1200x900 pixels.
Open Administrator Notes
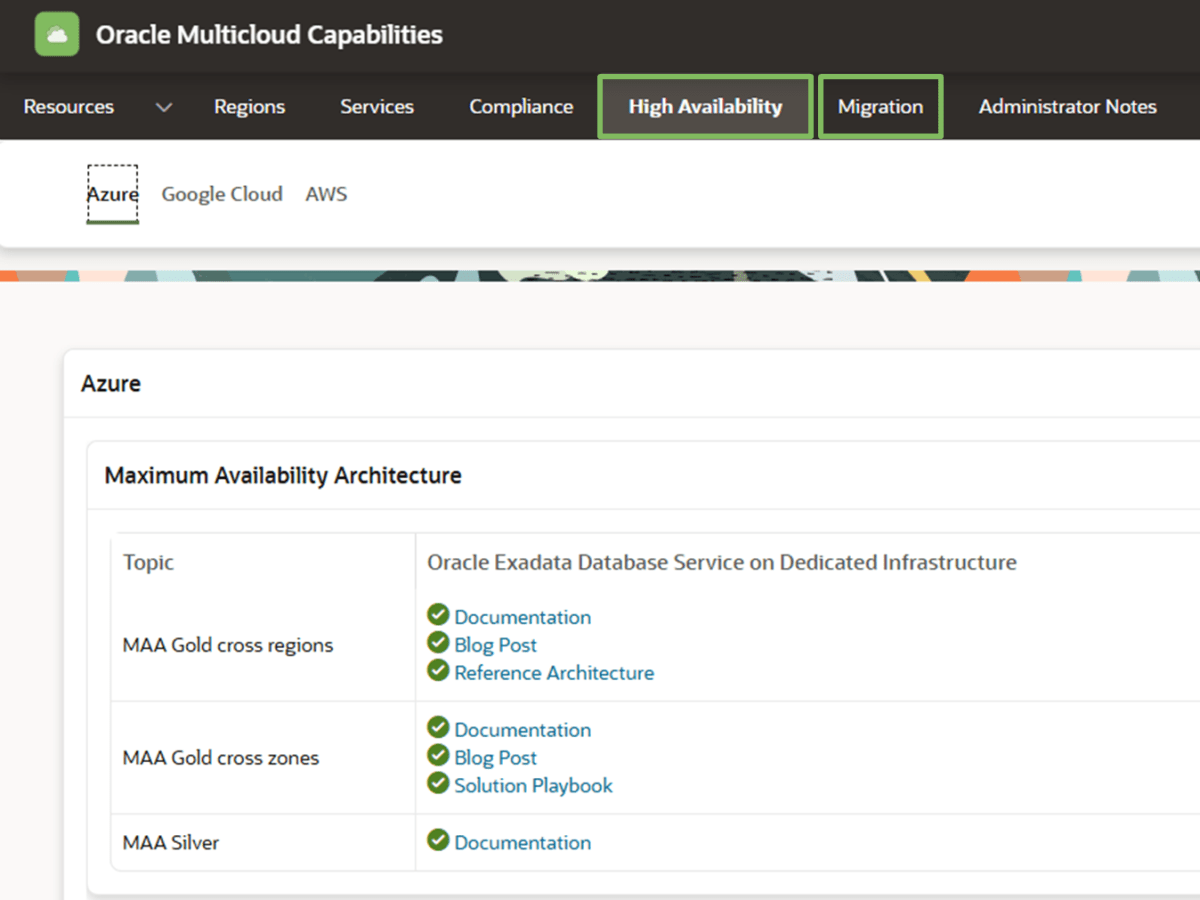point(1067,106)
